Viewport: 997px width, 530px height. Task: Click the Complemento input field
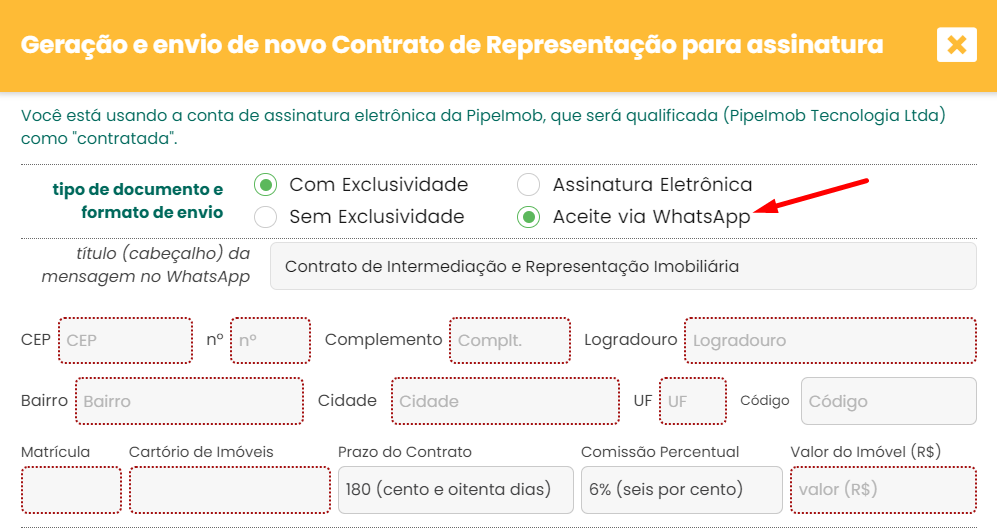510,341
